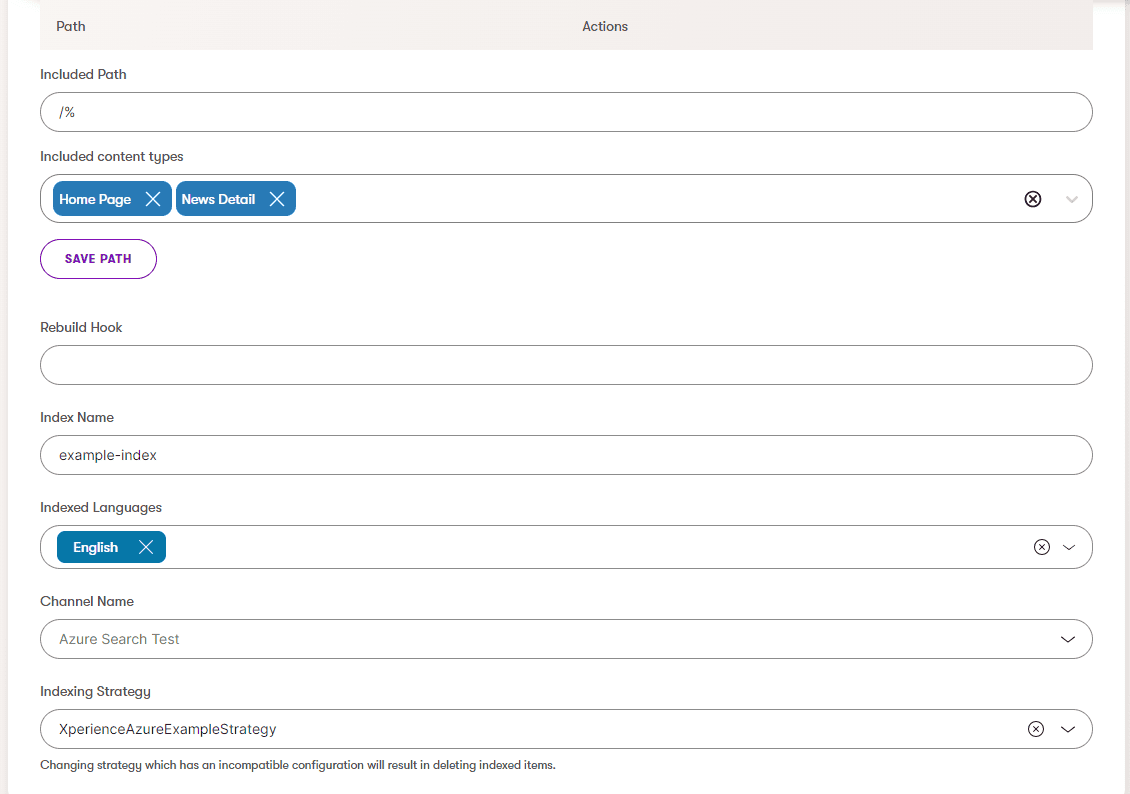Open the Indexed Languages dropdown arrow
1130x794 pixels.
click(1069, 548)
